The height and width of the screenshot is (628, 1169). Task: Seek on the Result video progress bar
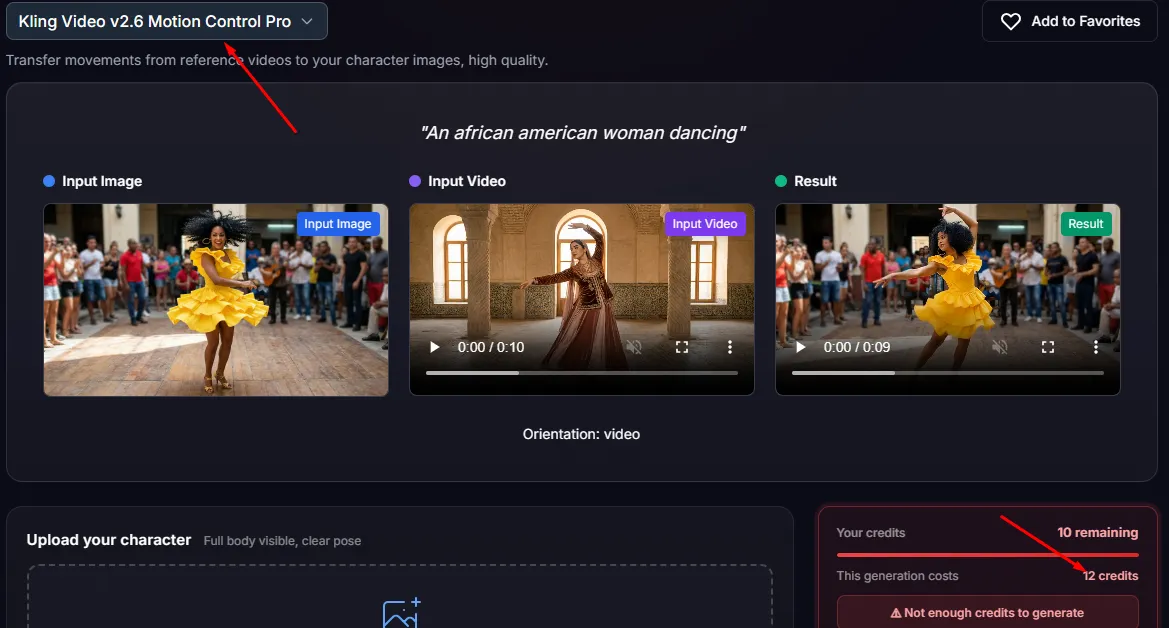pos(948,372)
